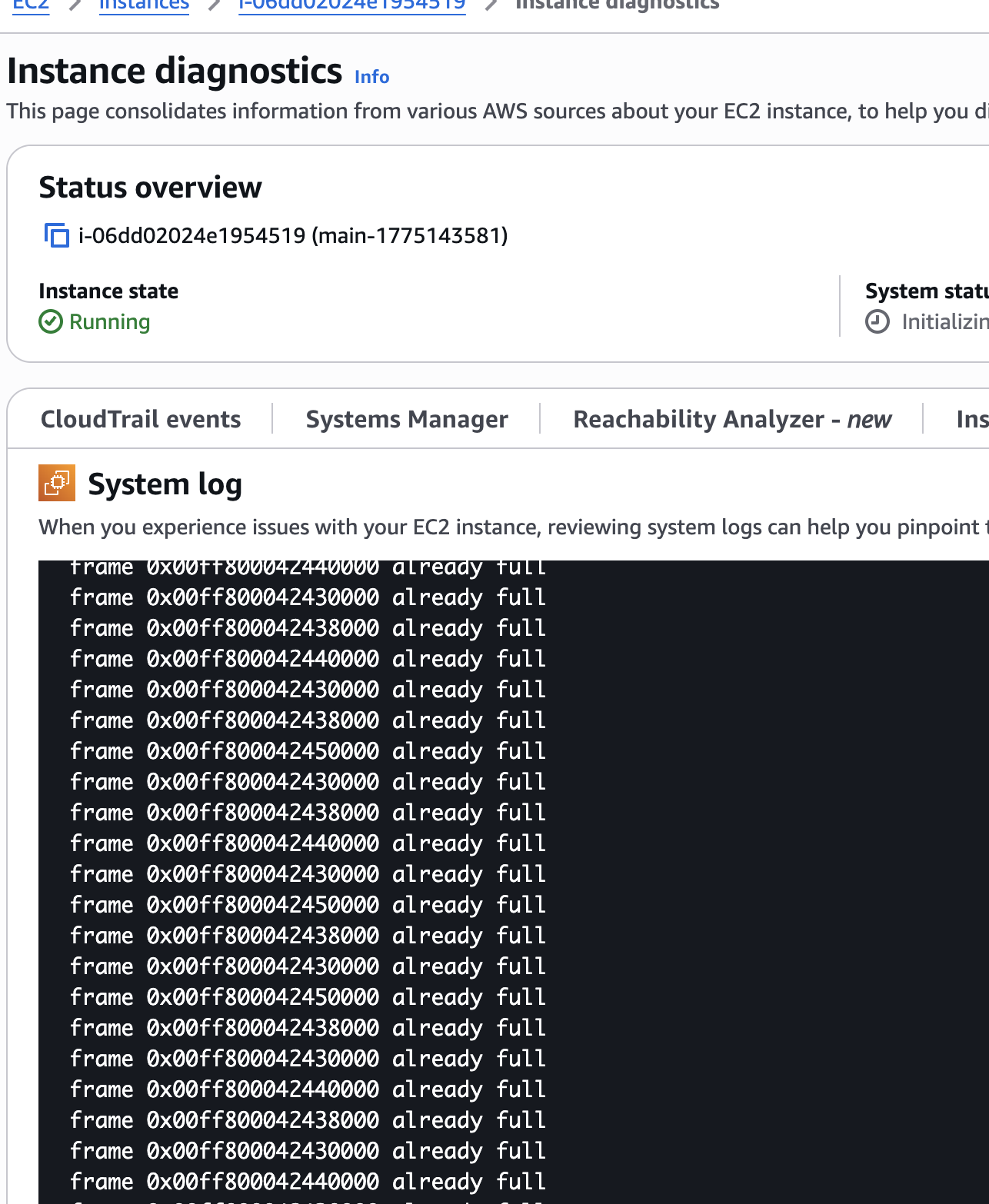Open the Info link beside Instance diagnostics
Viewport: 989px width, 1204px height.
(371, 77)
